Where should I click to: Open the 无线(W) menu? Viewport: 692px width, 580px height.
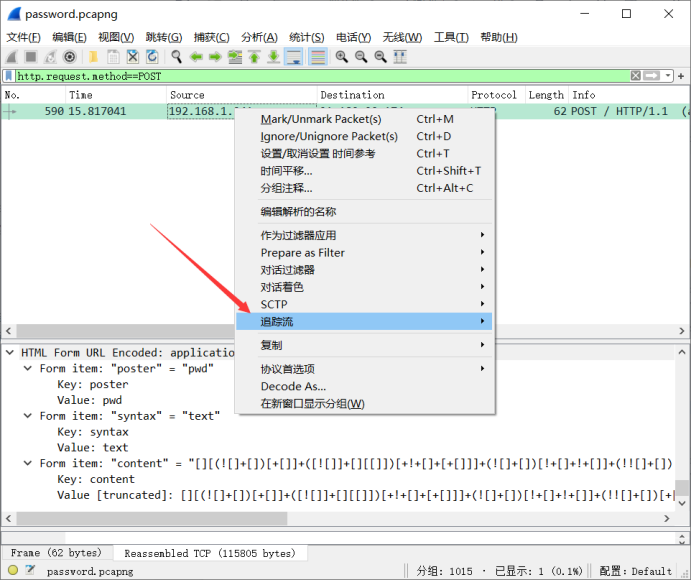[x=402, y=38]
